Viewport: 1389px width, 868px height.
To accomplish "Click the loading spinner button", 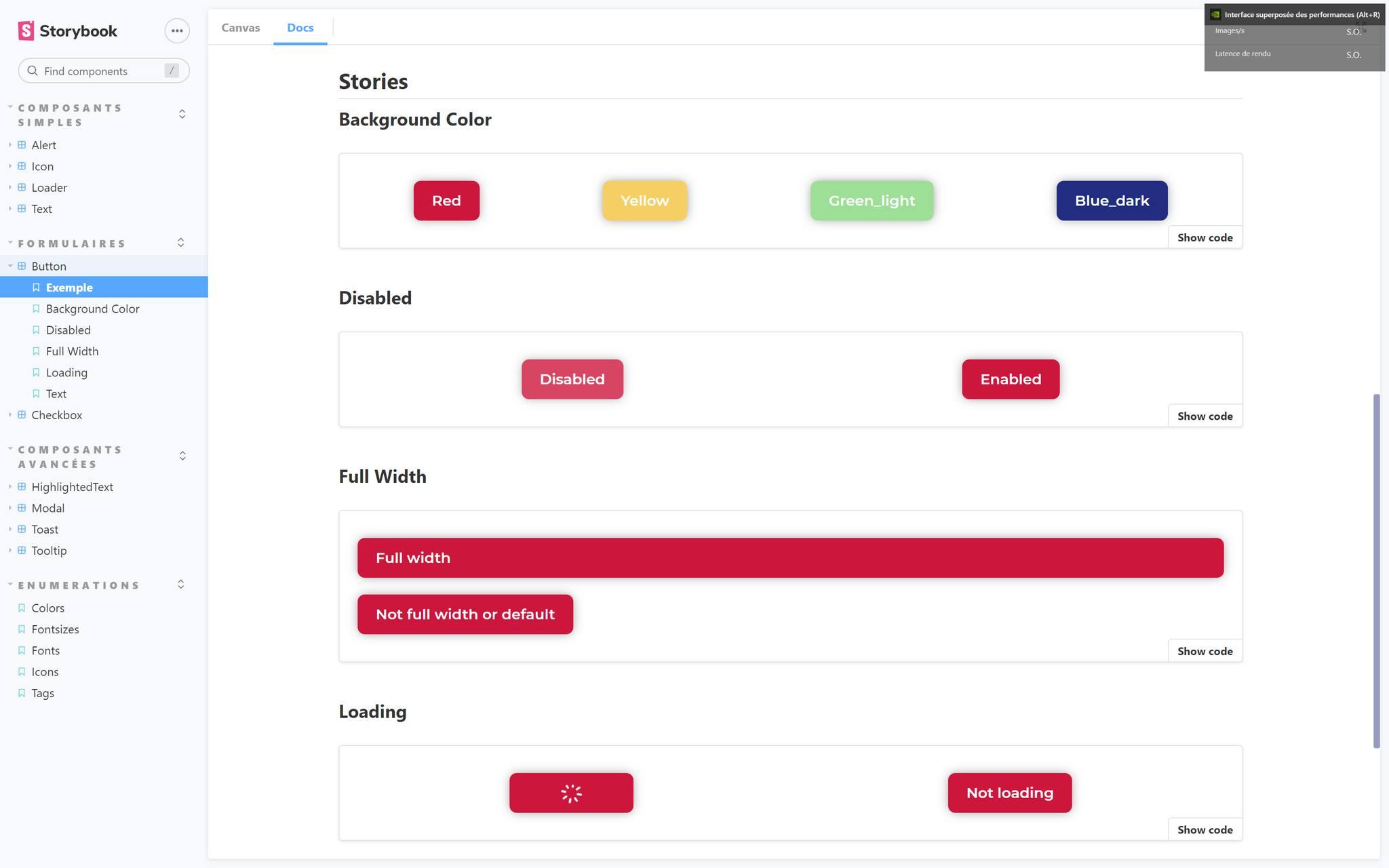I will pos(571,793).
